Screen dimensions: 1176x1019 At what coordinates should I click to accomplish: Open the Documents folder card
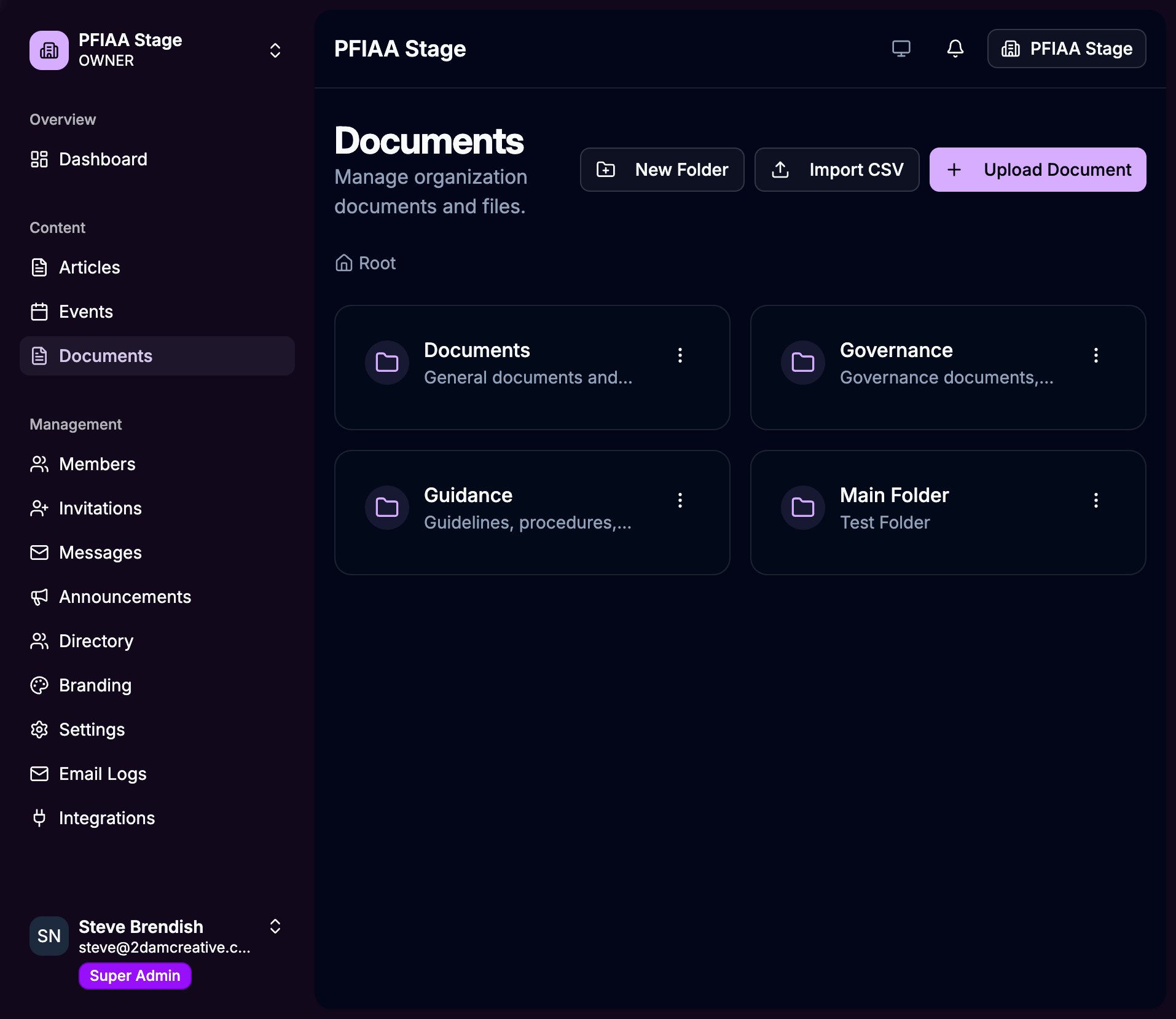click(x=532, y=368)
